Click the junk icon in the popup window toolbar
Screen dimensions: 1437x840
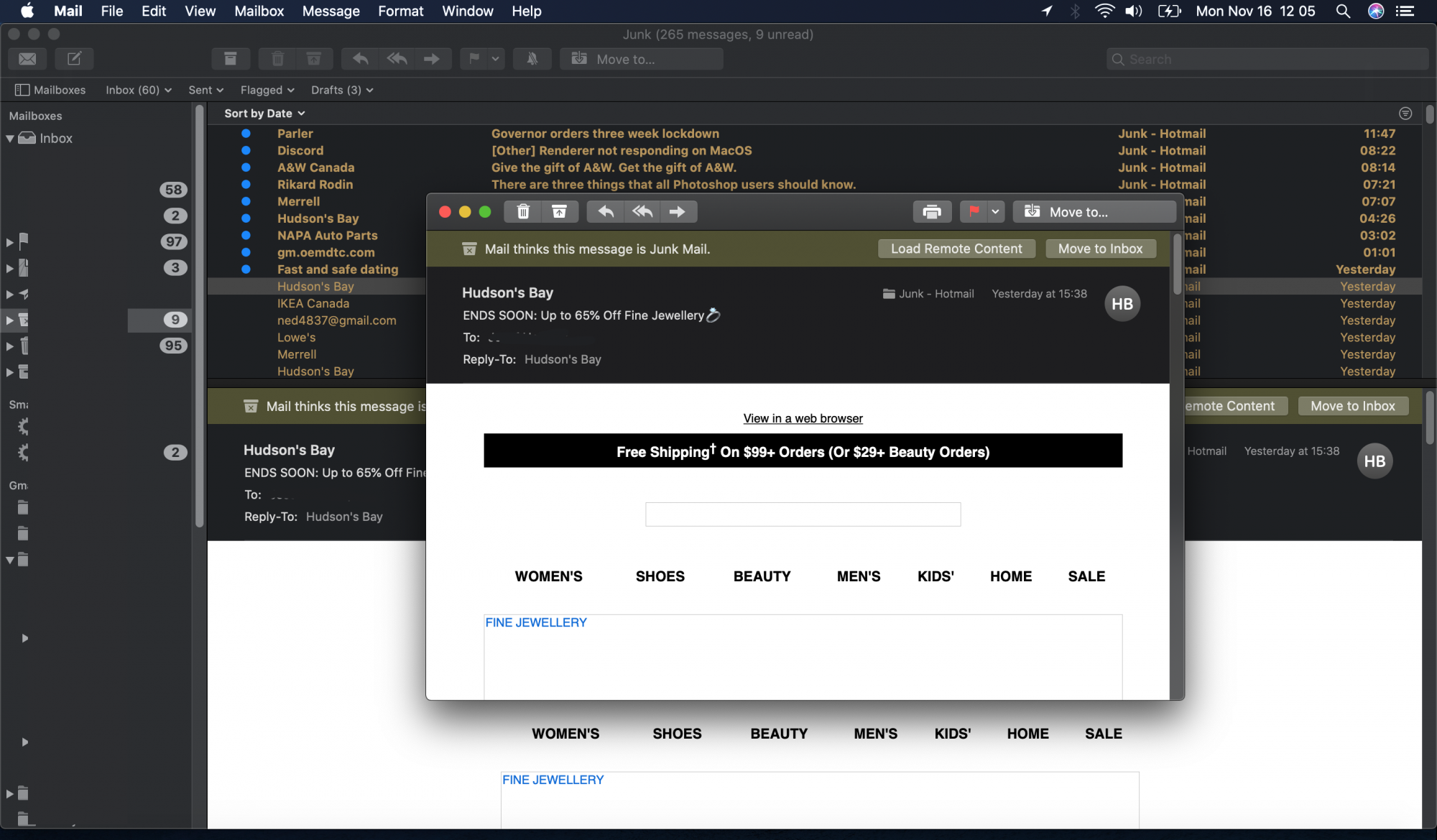[x=559, y=211]
